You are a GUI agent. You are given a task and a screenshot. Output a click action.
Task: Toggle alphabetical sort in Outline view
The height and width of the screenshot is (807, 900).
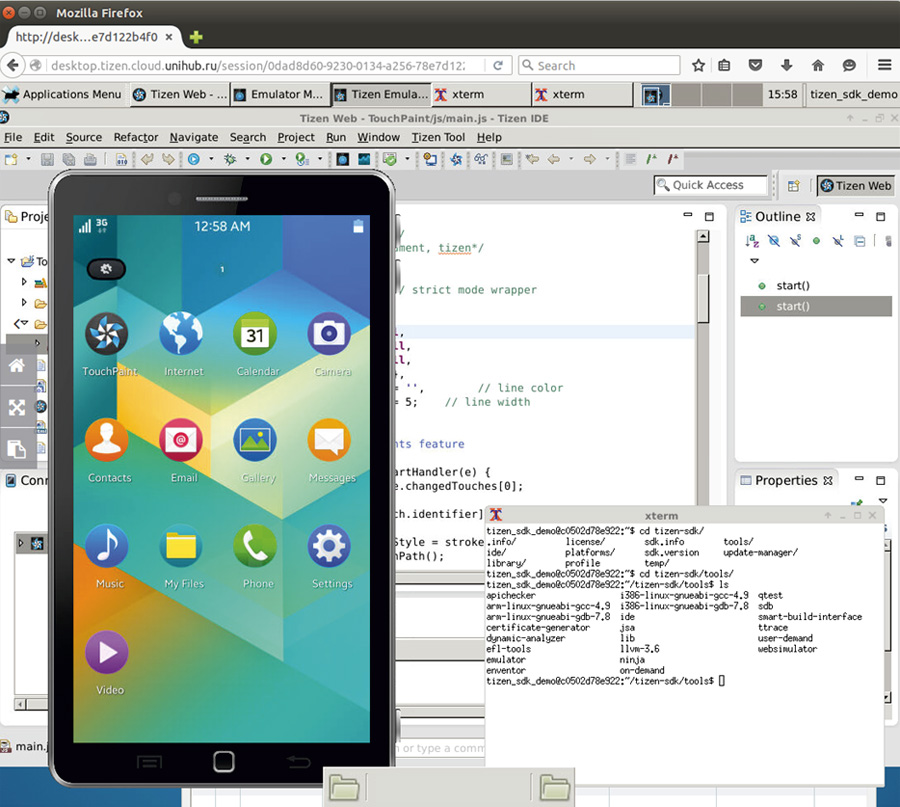(x=752, y=240)
